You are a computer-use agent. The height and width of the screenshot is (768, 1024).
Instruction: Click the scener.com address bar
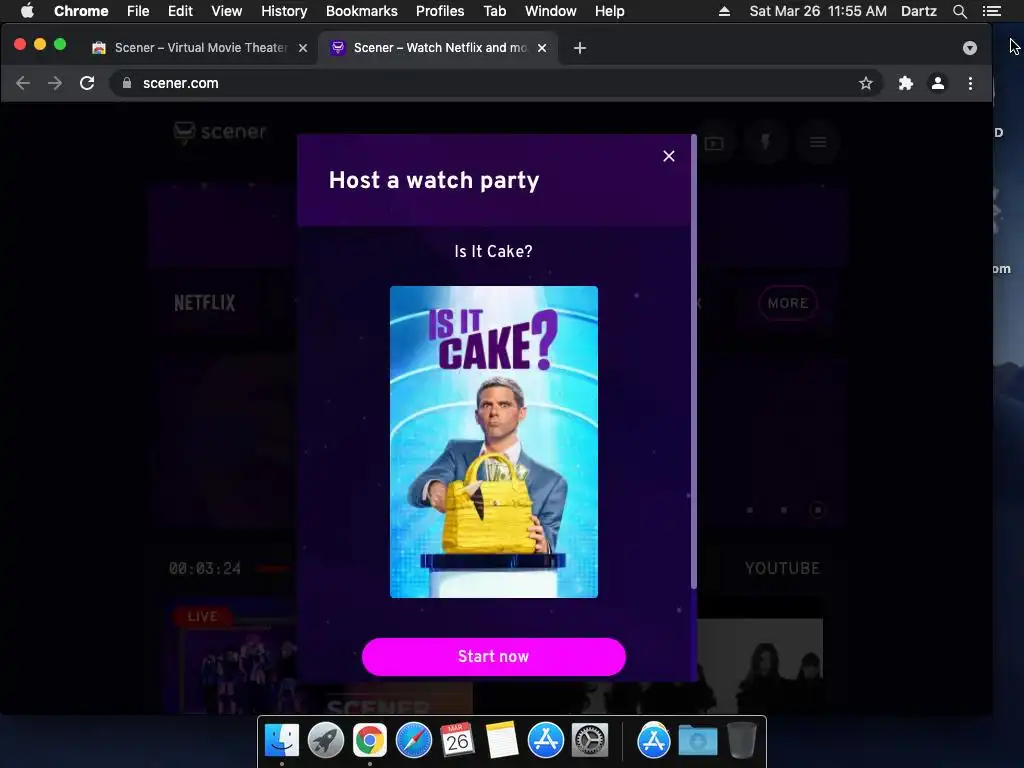(496, 83)
